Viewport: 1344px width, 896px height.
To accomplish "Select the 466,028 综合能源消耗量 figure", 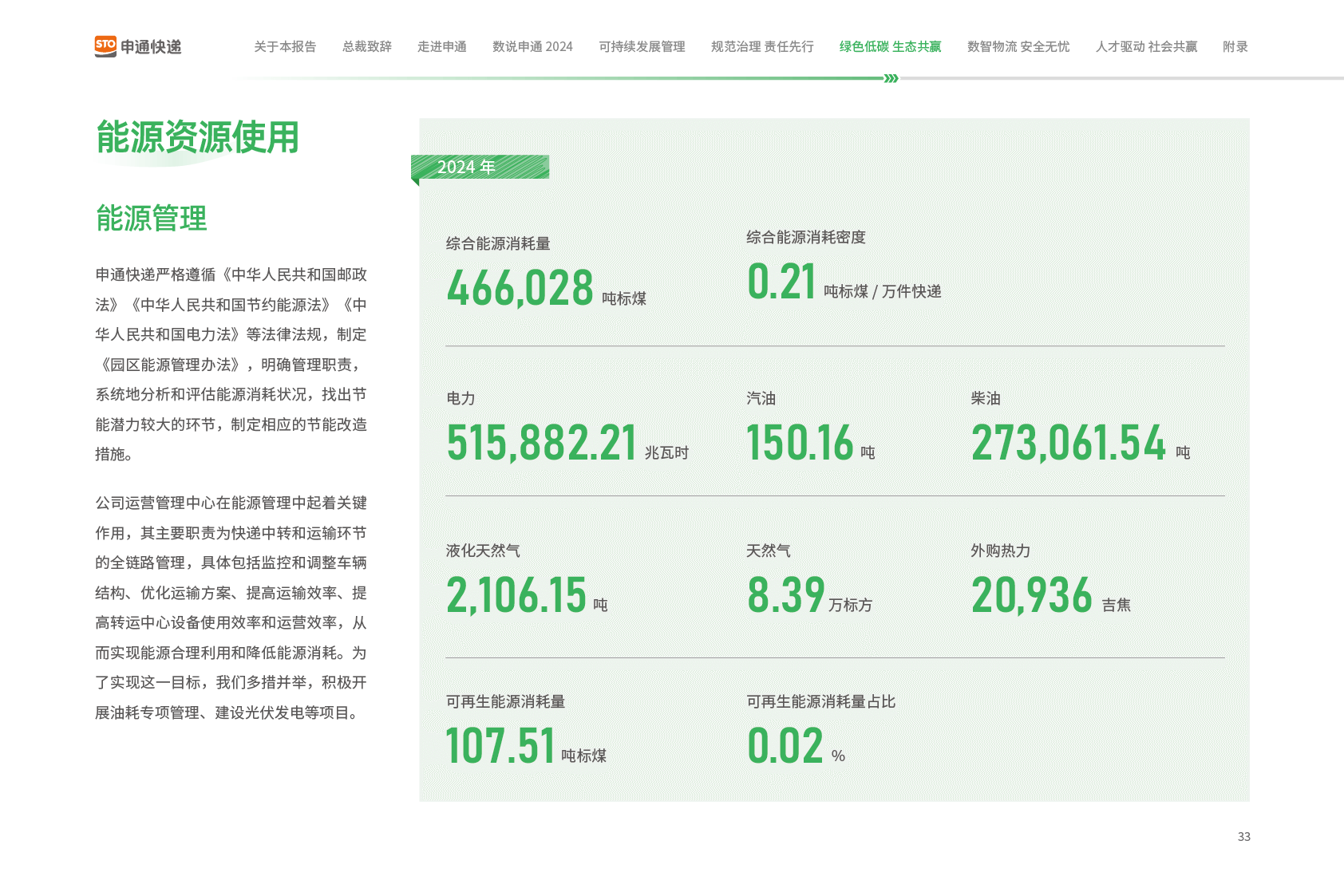I will [520, 288].
